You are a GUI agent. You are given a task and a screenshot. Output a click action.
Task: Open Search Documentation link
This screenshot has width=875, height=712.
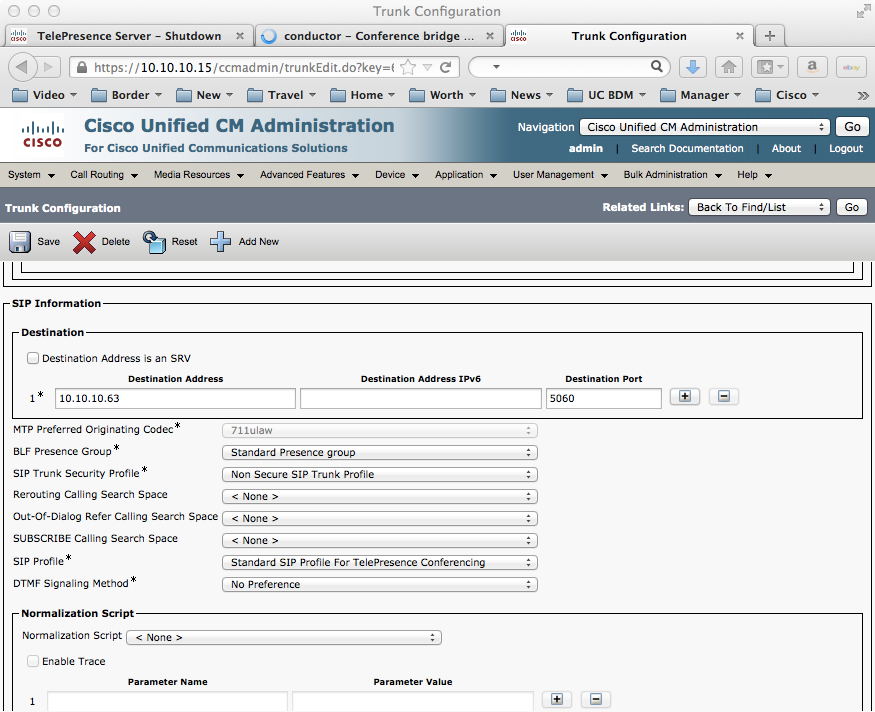(687, 148)
